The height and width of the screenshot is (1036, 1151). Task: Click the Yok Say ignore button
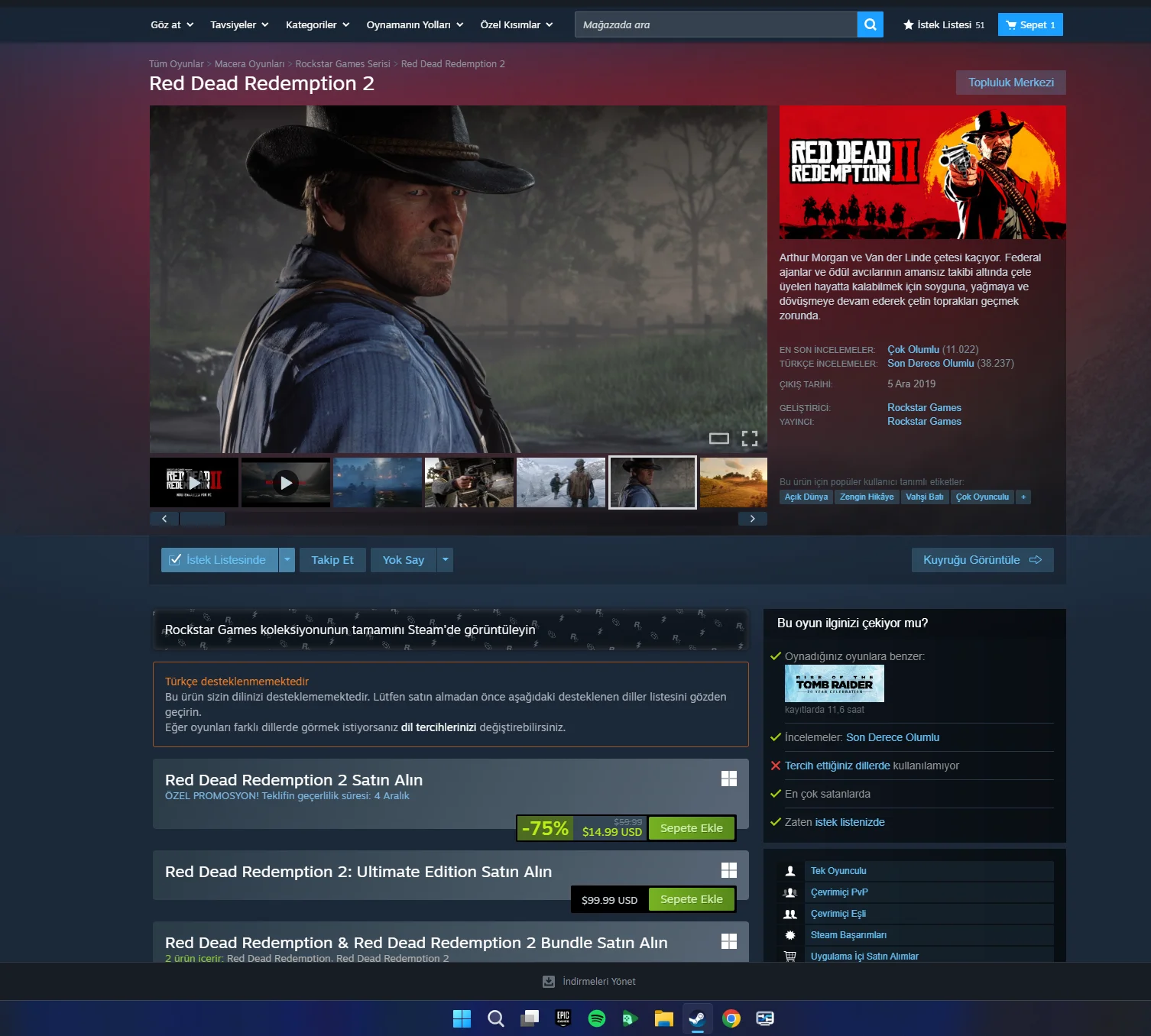(404, 560)
